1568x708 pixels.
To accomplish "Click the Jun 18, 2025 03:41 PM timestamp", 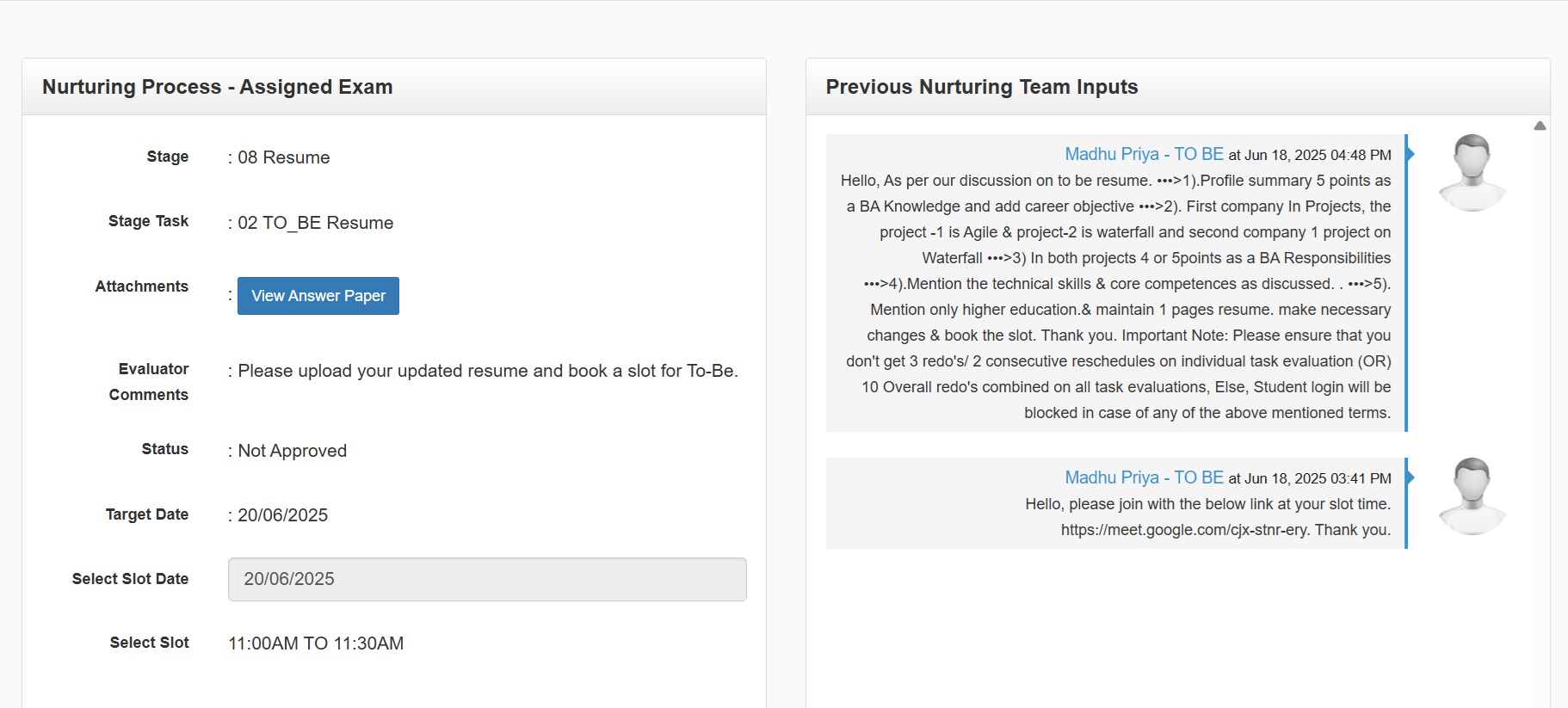I will 1317,478.
